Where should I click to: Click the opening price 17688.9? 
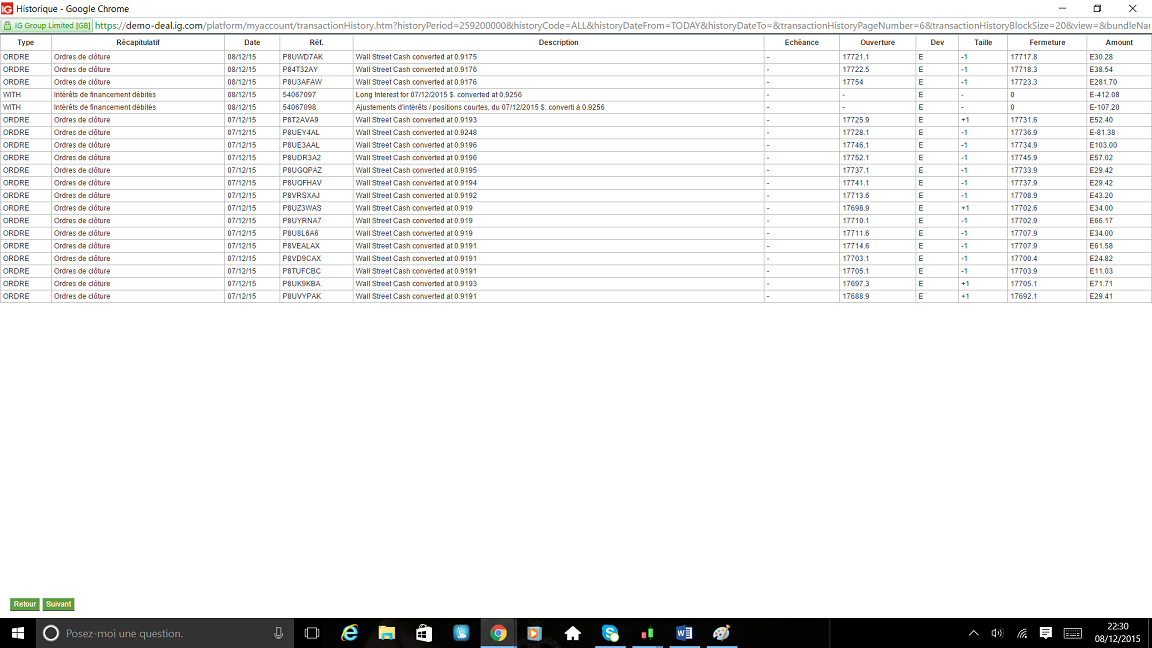856,296
